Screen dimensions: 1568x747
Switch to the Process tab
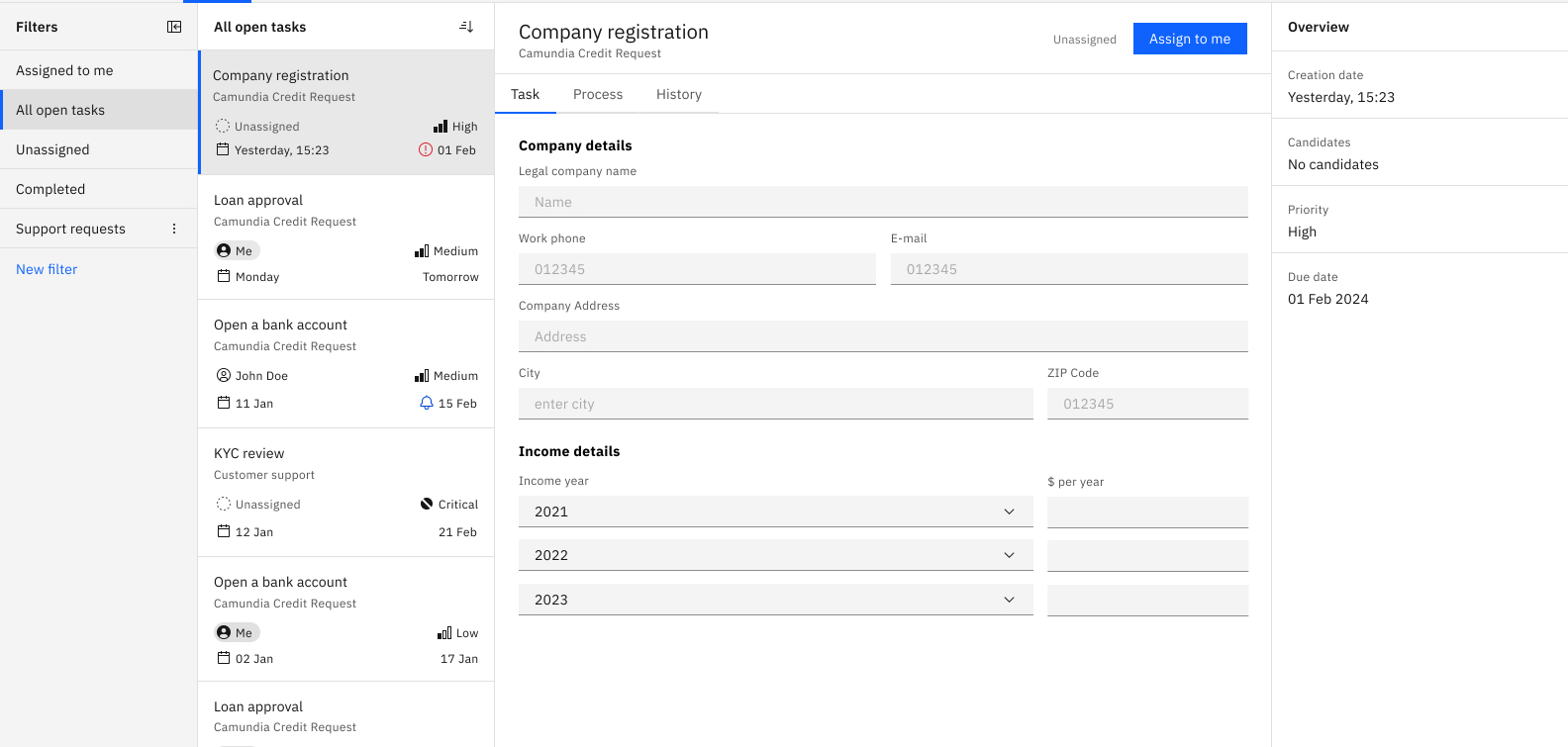(x=598, y=94)
